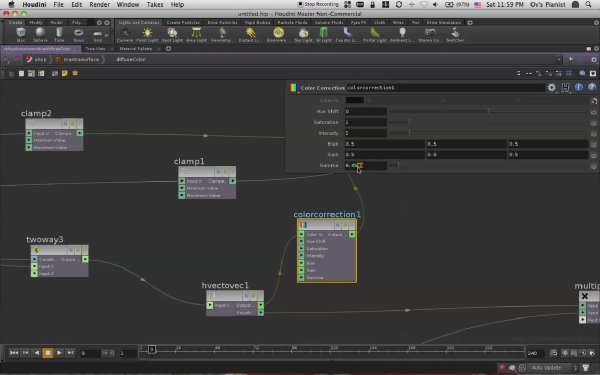Add a Point Light from shelf
This screenshot has width=600, height=375.
point(147,34)
